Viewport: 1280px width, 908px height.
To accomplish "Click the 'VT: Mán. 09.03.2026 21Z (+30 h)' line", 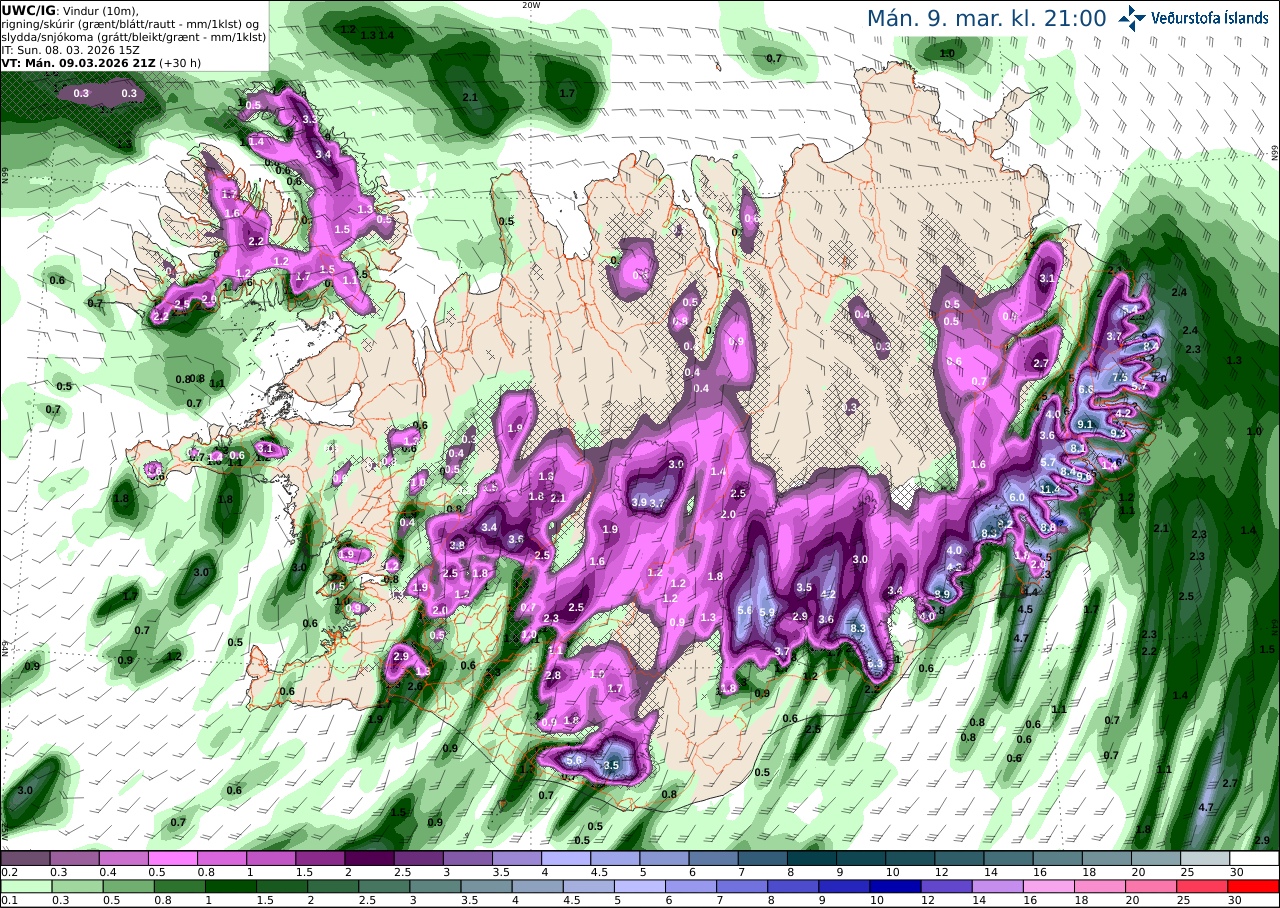I will 101,62.
